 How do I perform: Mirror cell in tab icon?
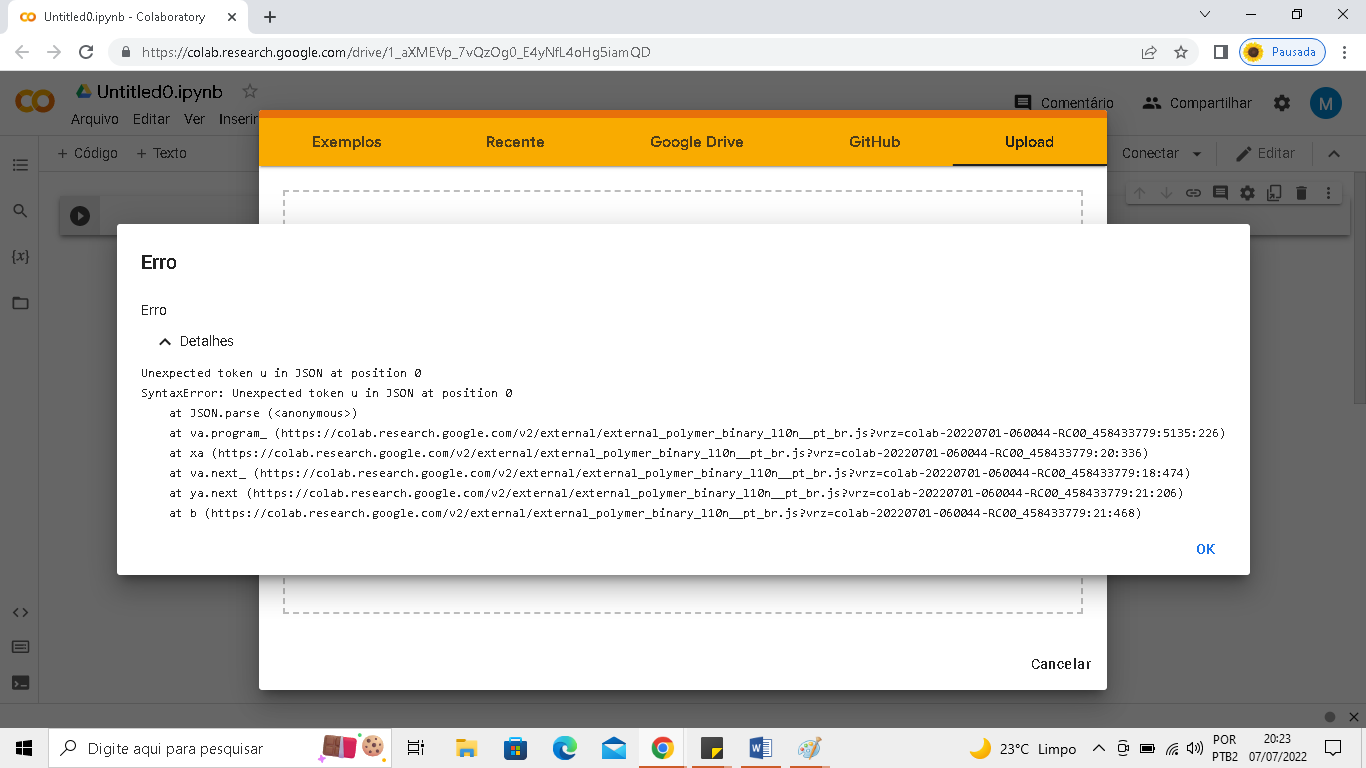click(x=1274, y=193)
